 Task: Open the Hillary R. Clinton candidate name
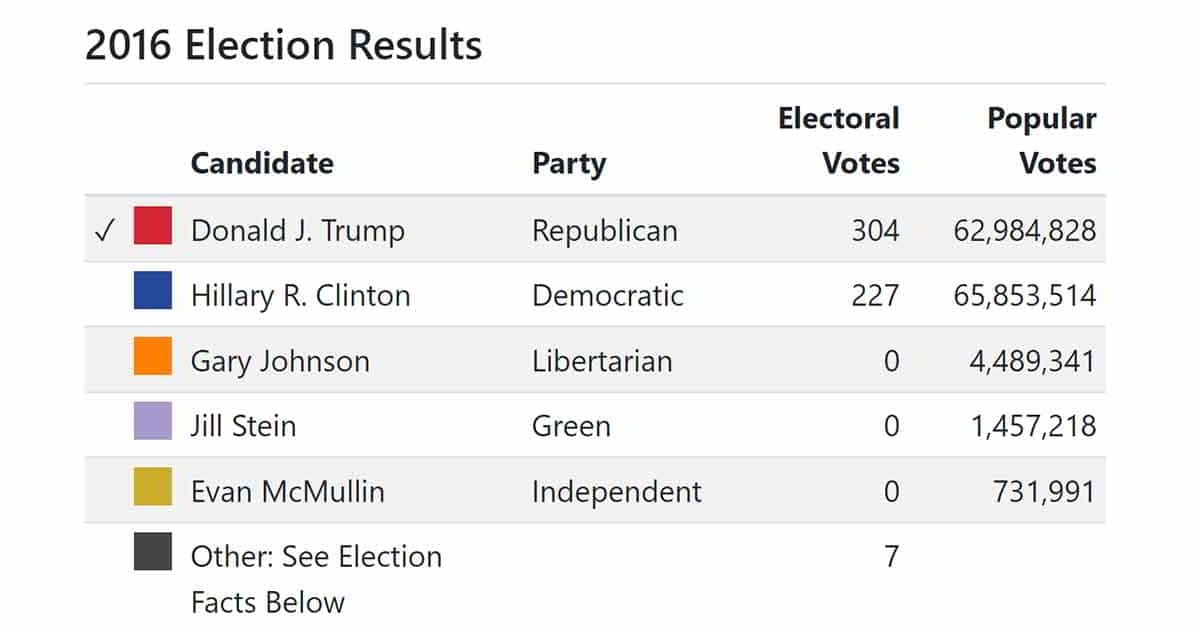(x=301, y=296)
